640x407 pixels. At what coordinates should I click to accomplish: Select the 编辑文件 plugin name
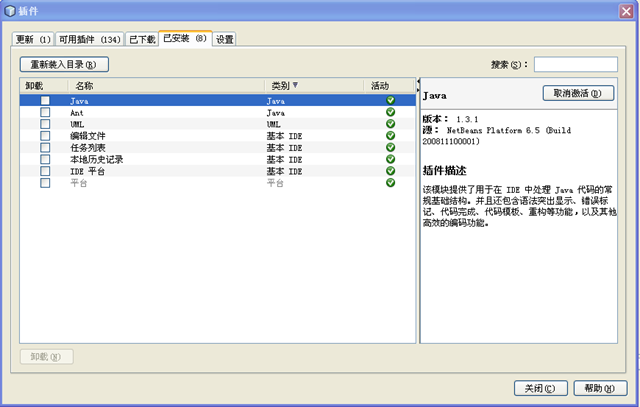pos(87,136)
